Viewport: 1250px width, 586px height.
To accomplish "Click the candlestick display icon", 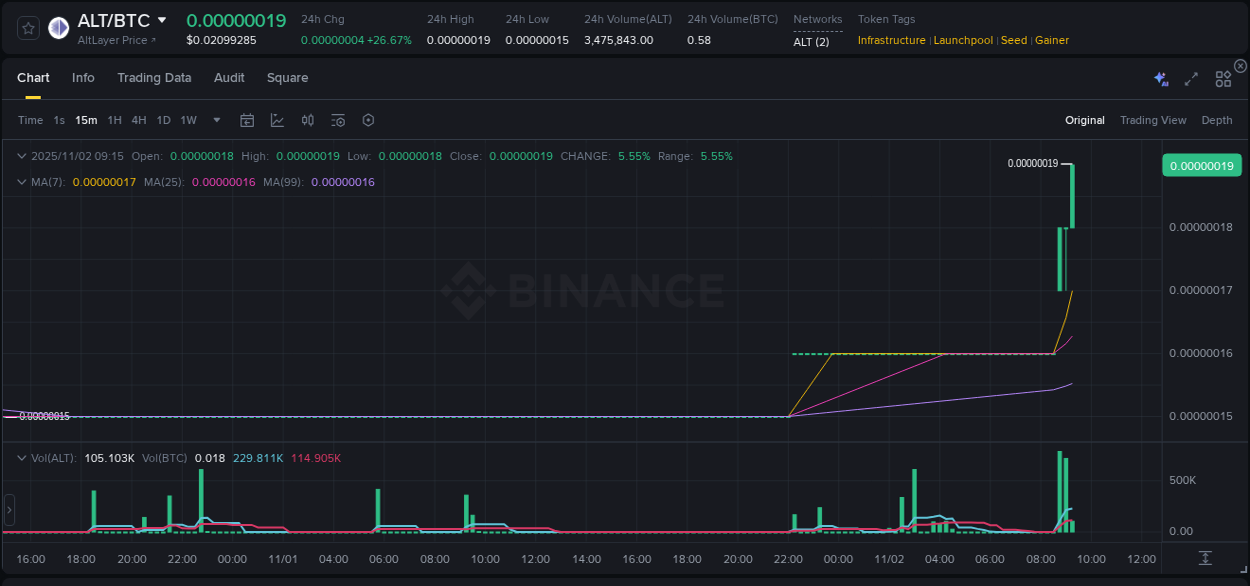I will (307, 120).
